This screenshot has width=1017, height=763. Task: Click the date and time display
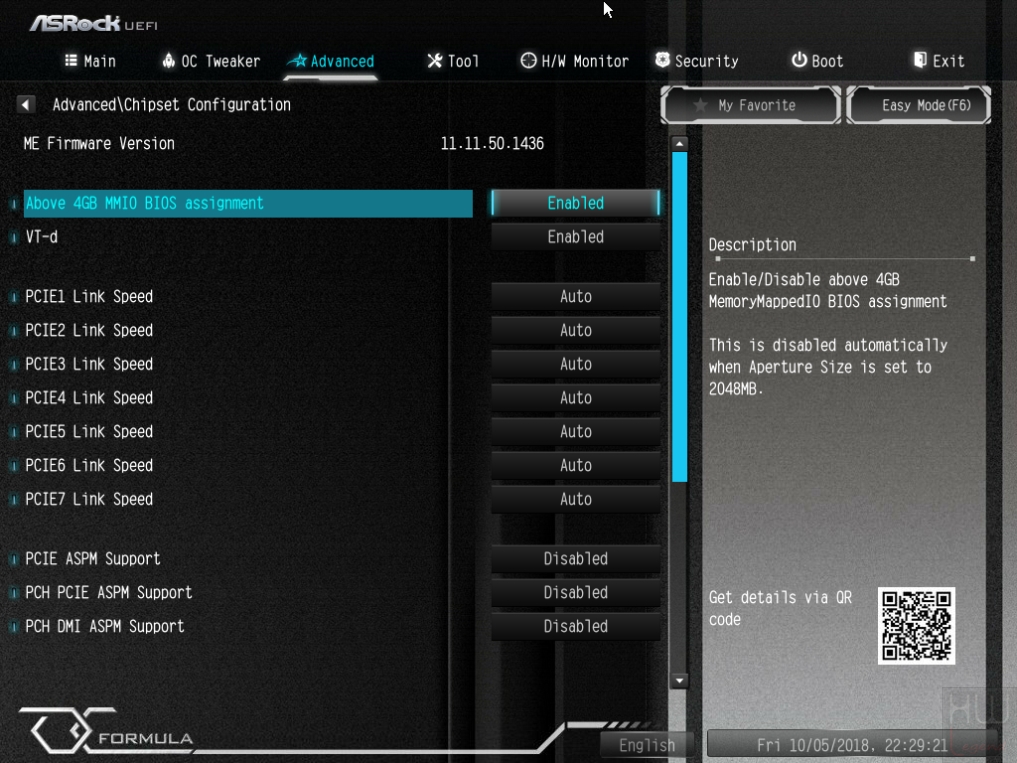(852, 745)
